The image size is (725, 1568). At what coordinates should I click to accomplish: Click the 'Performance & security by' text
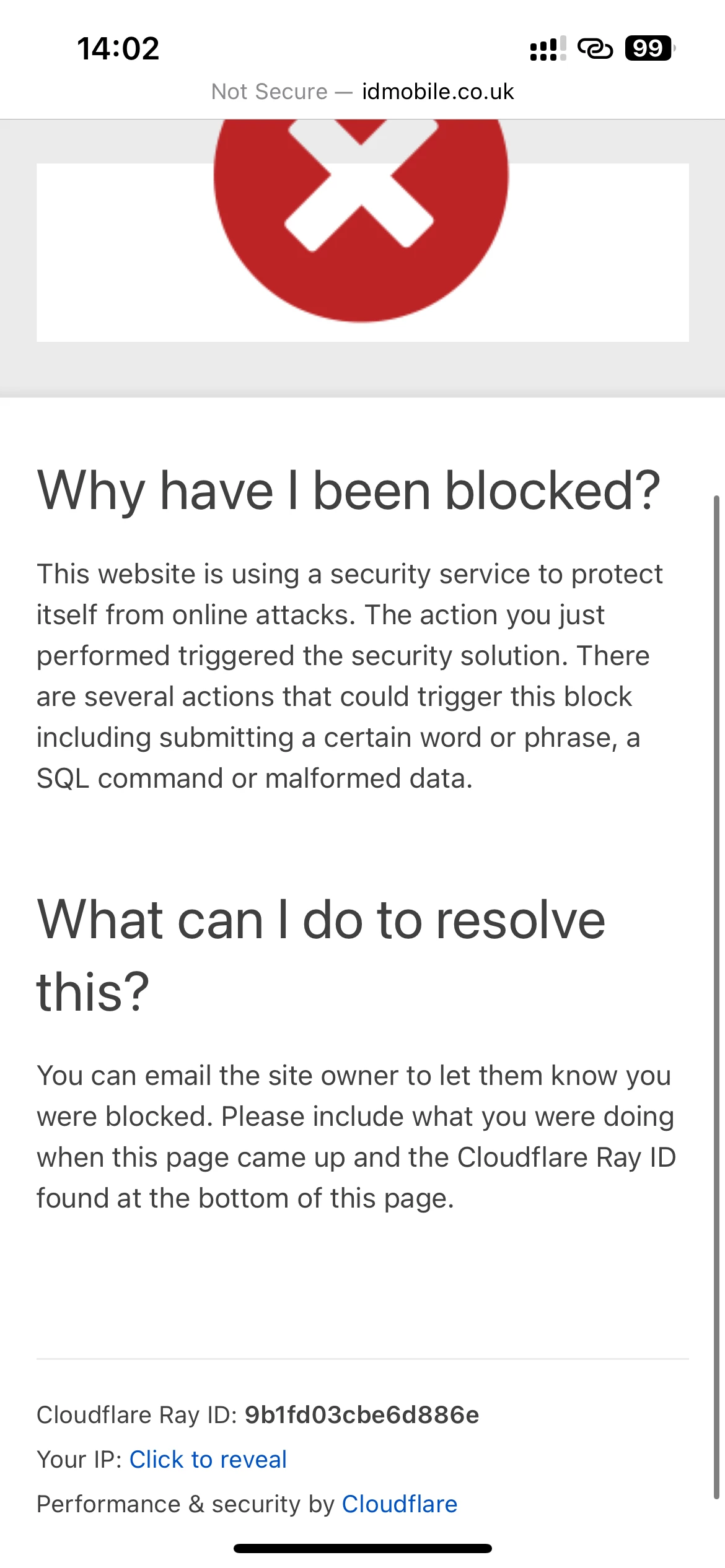point(185,1504)
